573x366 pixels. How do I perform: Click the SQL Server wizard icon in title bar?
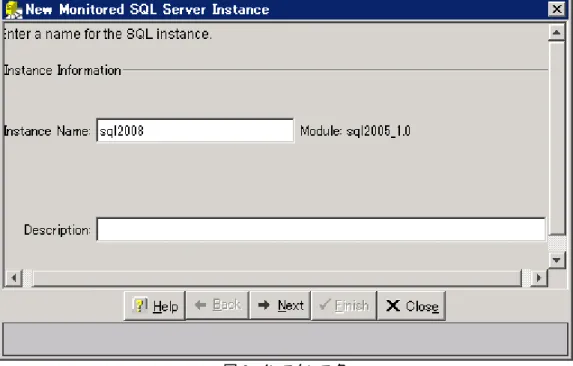tap(14, 9)
